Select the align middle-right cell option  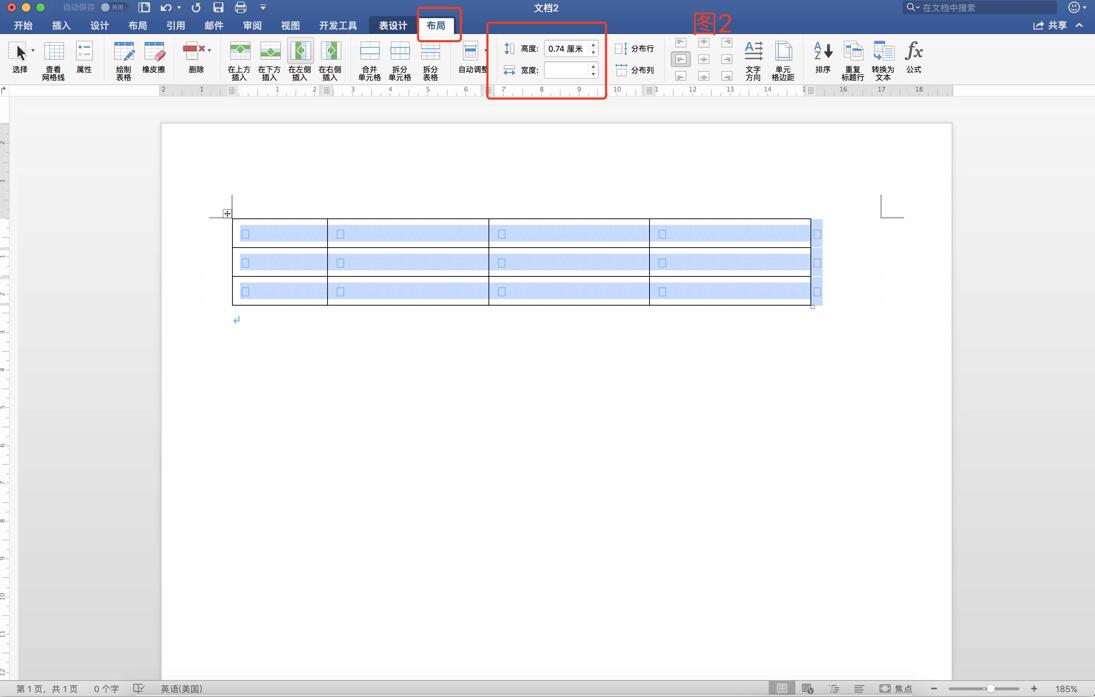coord(727,59)
